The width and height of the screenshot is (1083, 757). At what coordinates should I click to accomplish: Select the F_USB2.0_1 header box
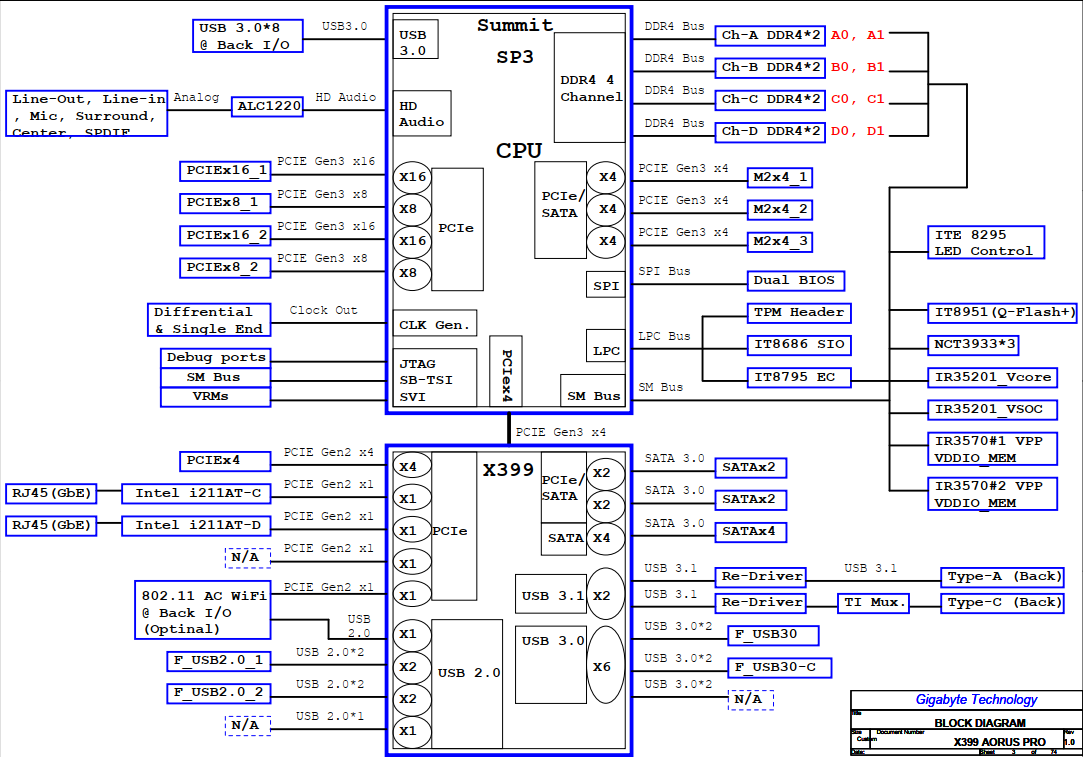point(219,661)
